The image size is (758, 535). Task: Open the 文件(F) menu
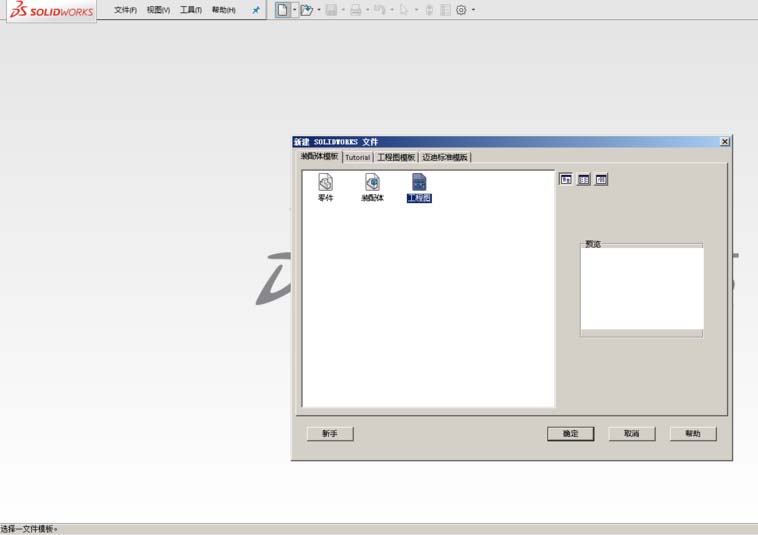[x=125, y=10]
